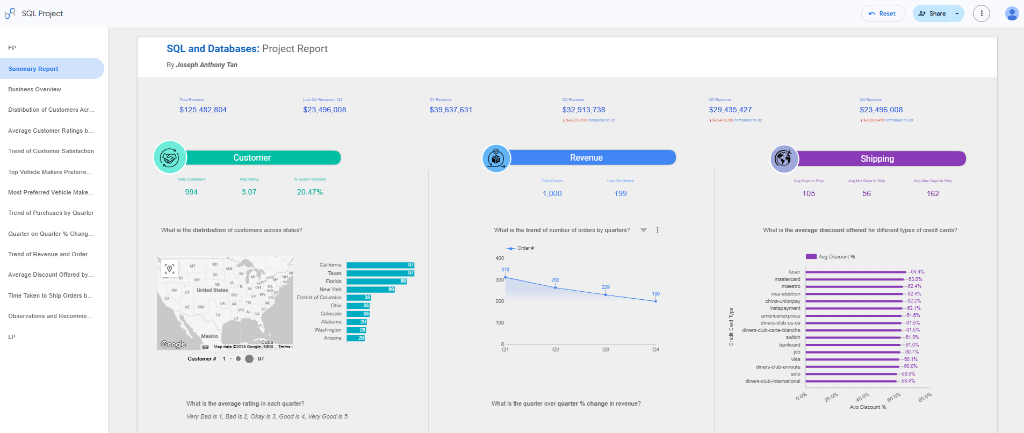Open the three-dot more options menu
Viewport: 1024px width, 433px height.
981,13
